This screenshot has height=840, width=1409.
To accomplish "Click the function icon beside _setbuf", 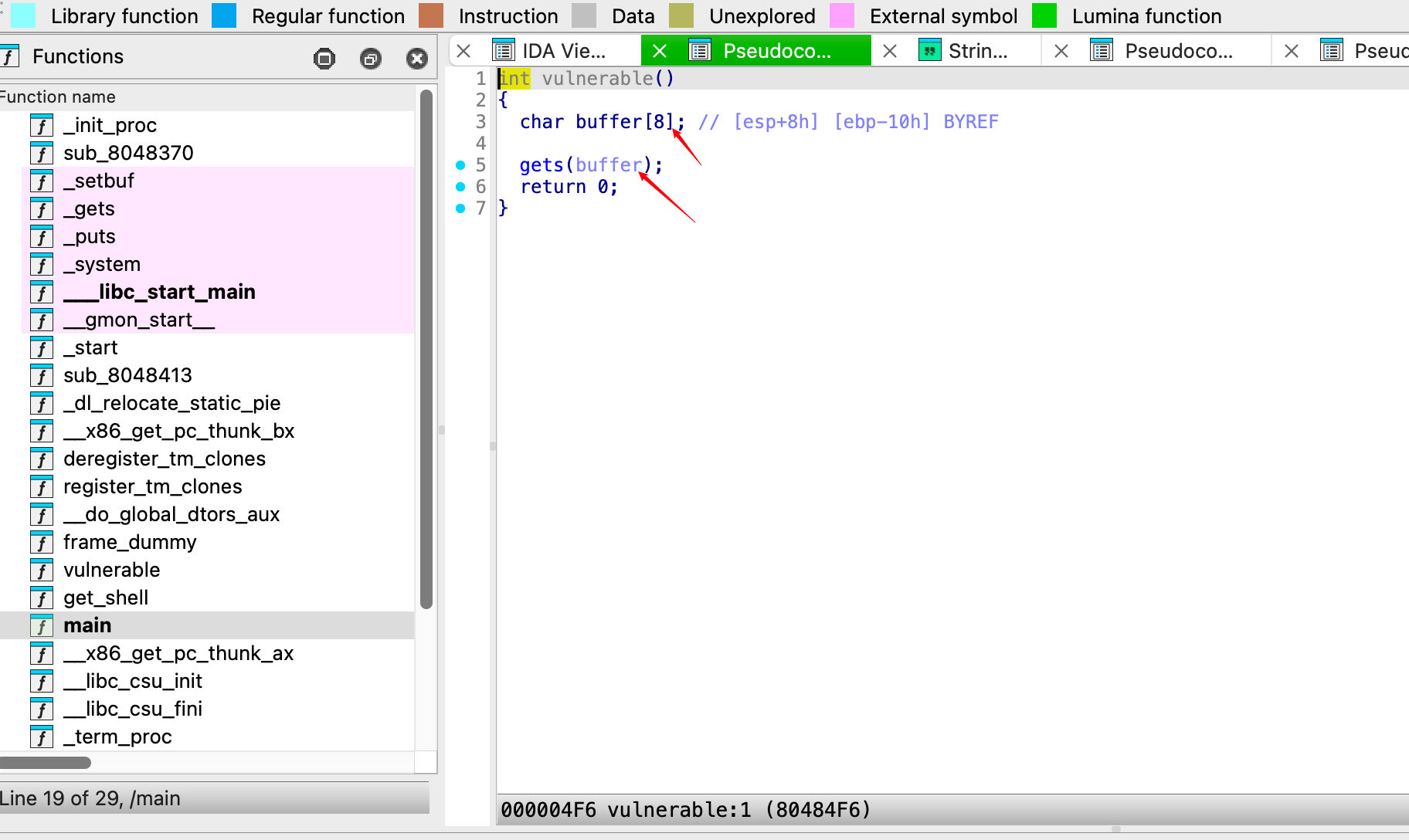I will coord(42,181).
